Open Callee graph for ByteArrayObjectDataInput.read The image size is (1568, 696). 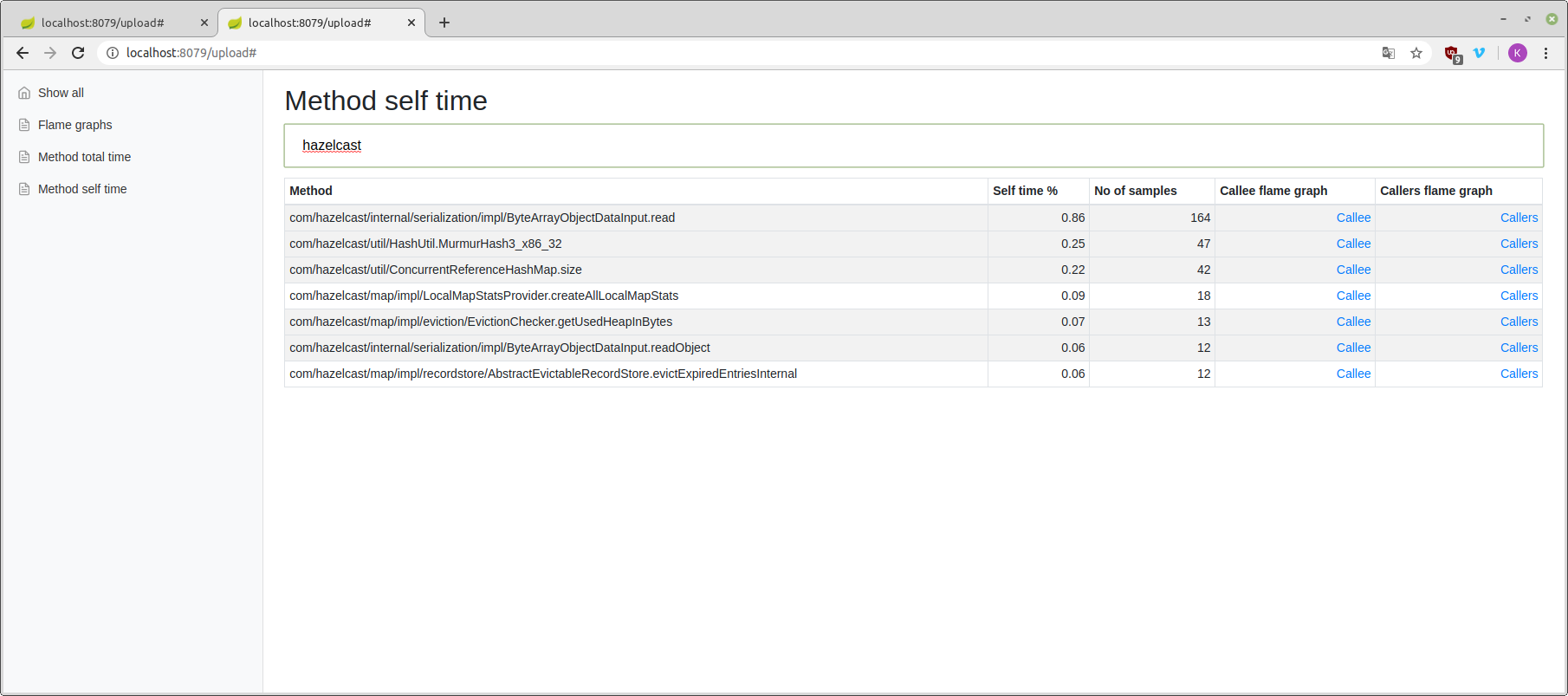click(x=1353, y=218)
